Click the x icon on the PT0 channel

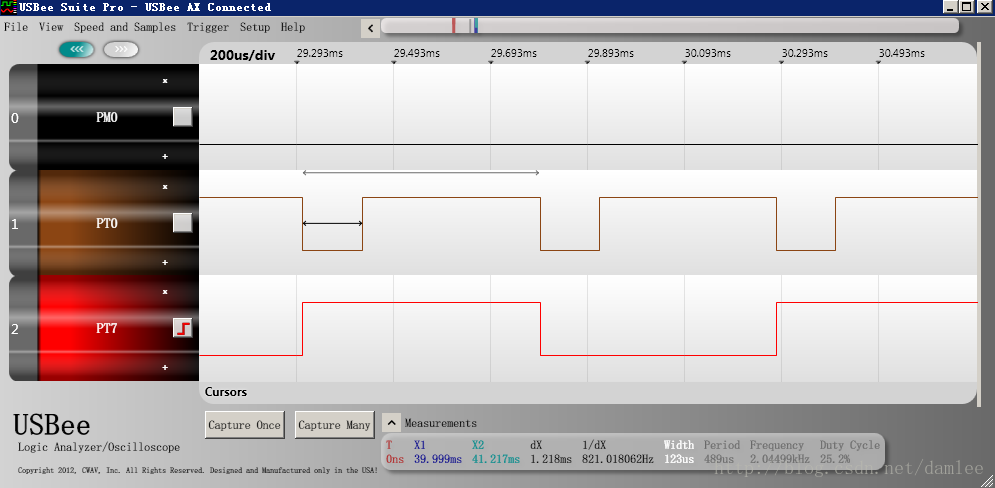165,187
